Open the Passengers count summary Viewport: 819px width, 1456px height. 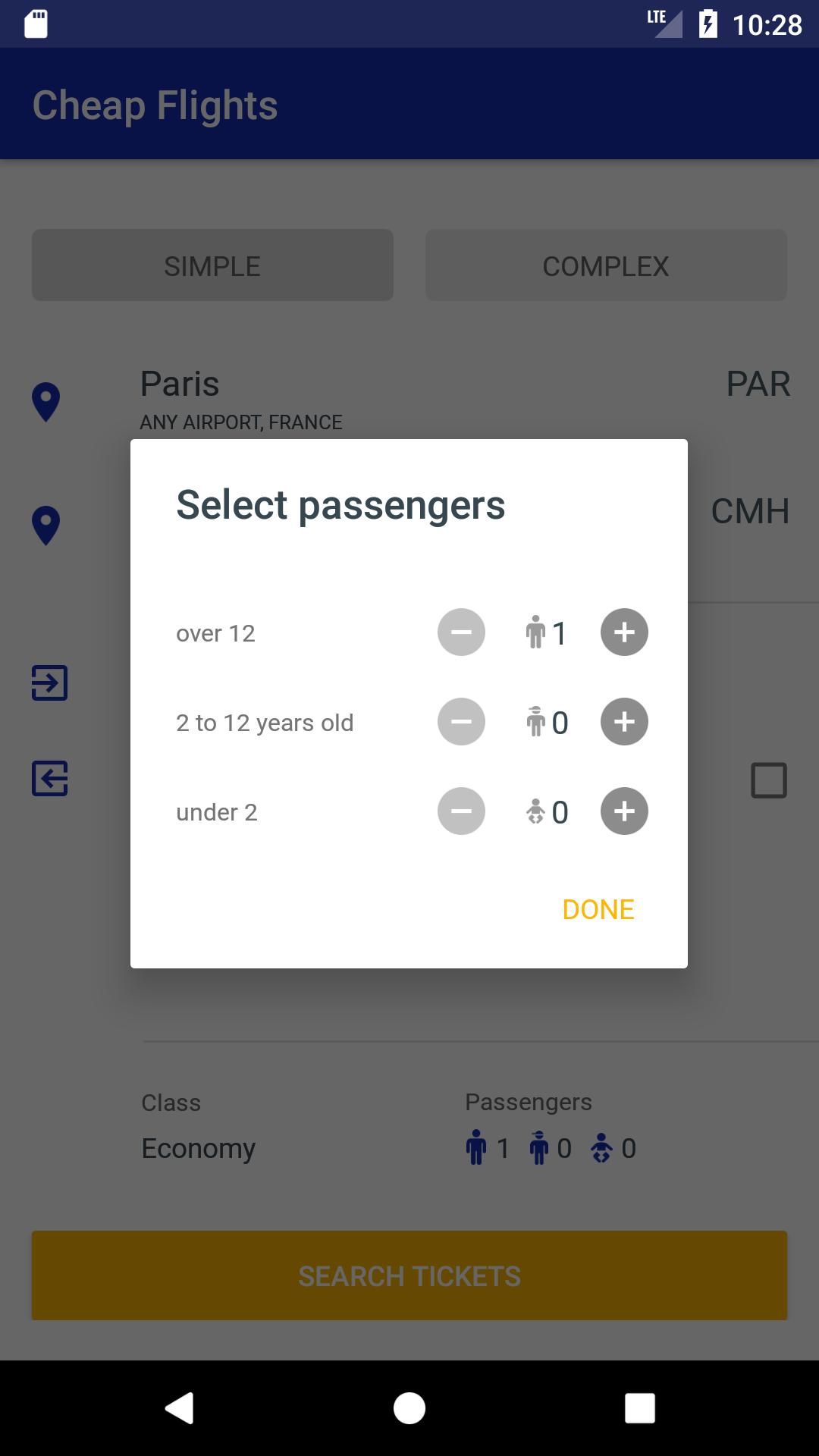(551, 1148)
